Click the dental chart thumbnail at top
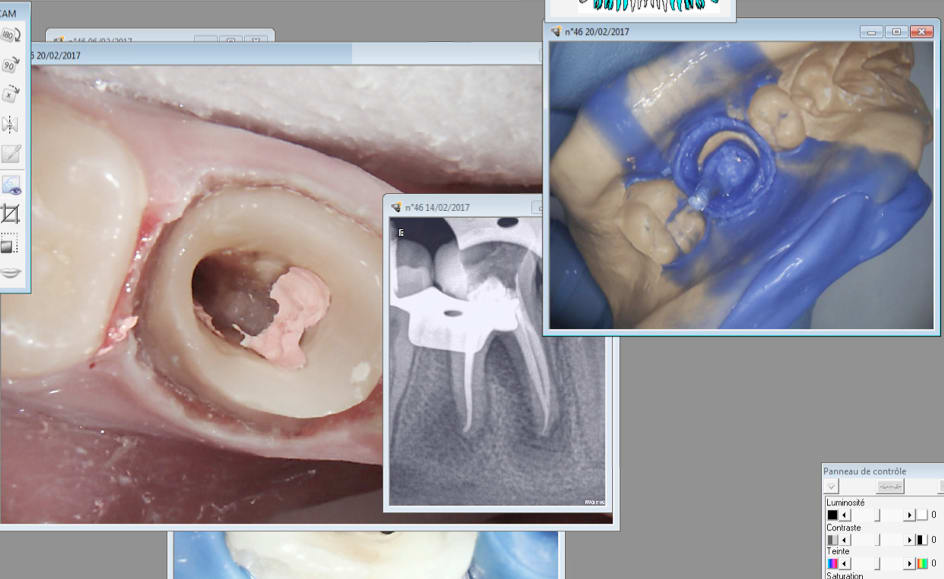Viewport: 944px width, 579px height. [640, 9]
